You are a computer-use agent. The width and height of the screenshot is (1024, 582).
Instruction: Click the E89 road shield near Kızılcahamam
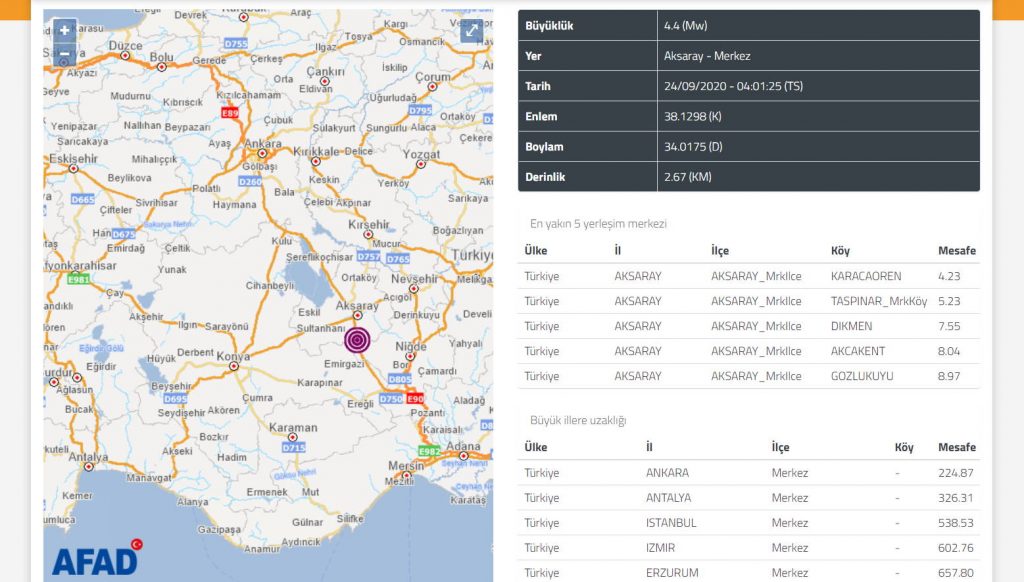tap(230, 113)
